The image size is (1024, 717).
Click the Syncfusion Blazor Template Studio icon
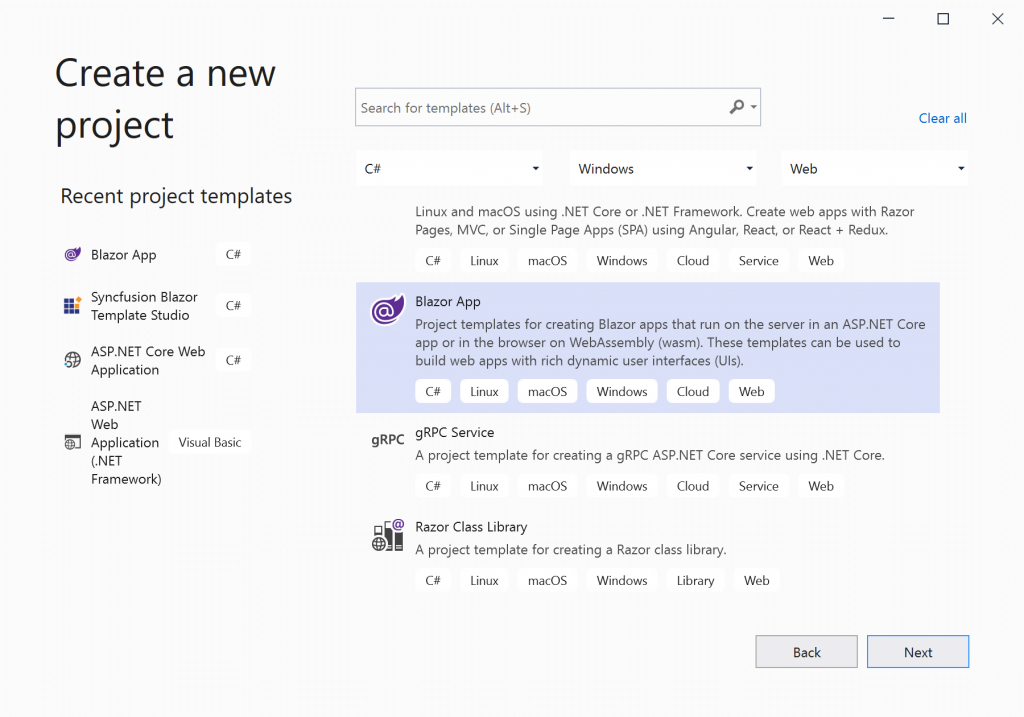[x=72, y=305]
